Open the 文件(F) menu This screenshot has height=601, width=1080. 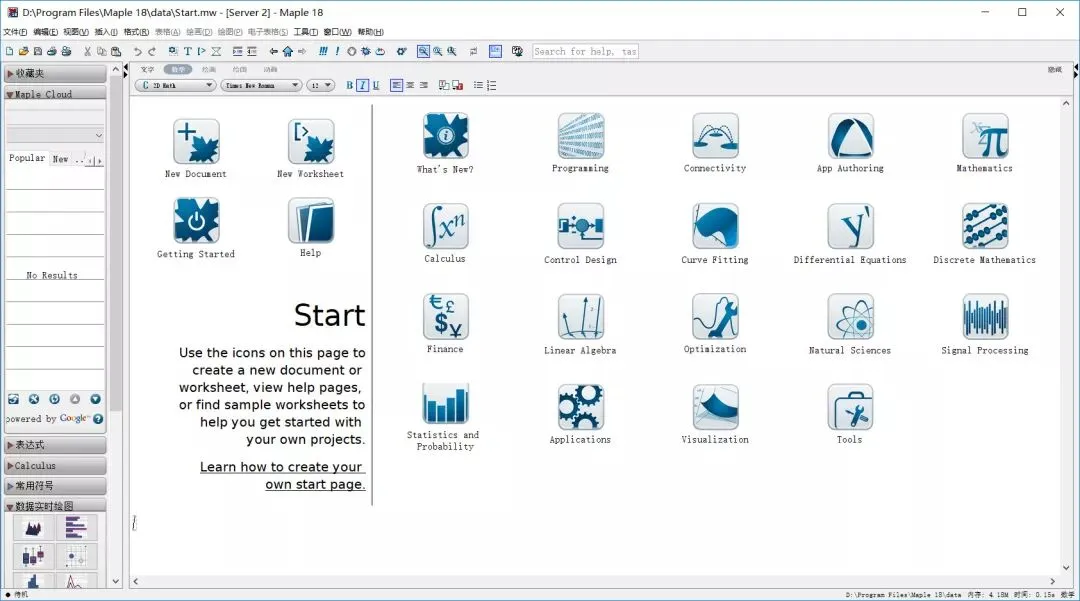coord(14,32)
